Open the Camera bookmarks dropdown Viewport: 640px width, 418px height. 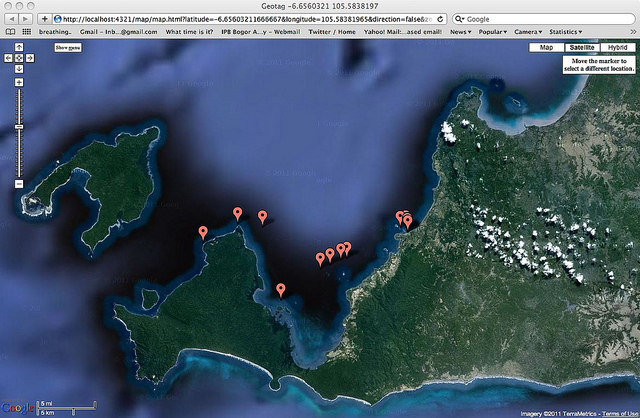(529, 32)
